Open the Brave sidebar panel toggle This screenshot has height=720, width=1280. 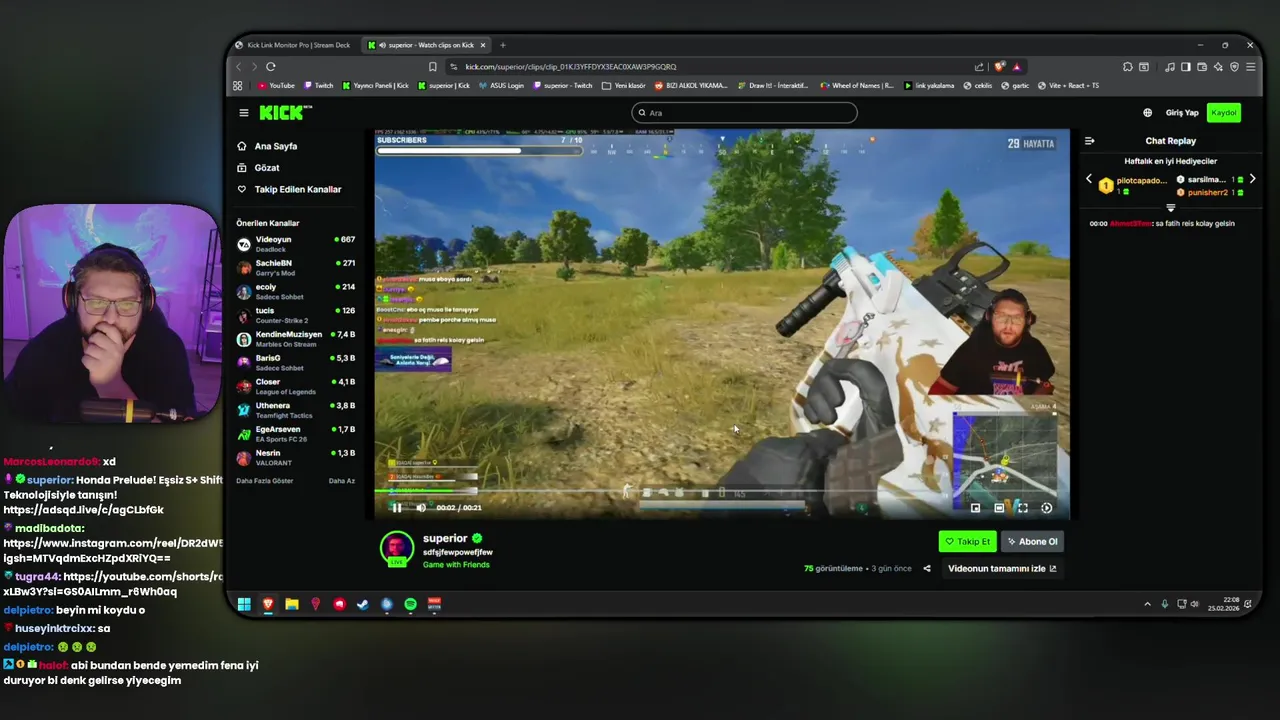[x=1186, y=67]
